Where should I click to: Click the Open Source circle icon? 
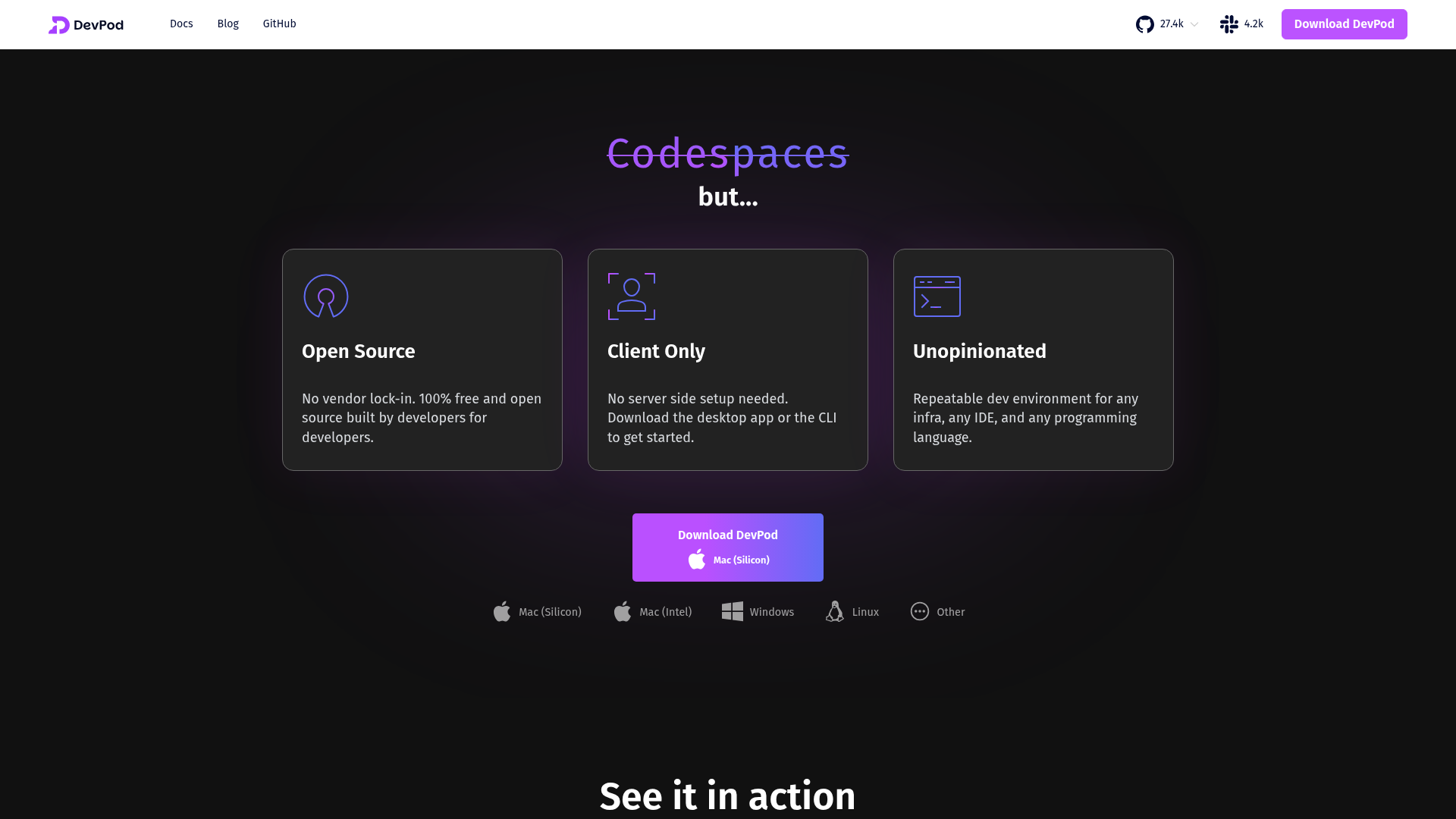pos(325,297)
